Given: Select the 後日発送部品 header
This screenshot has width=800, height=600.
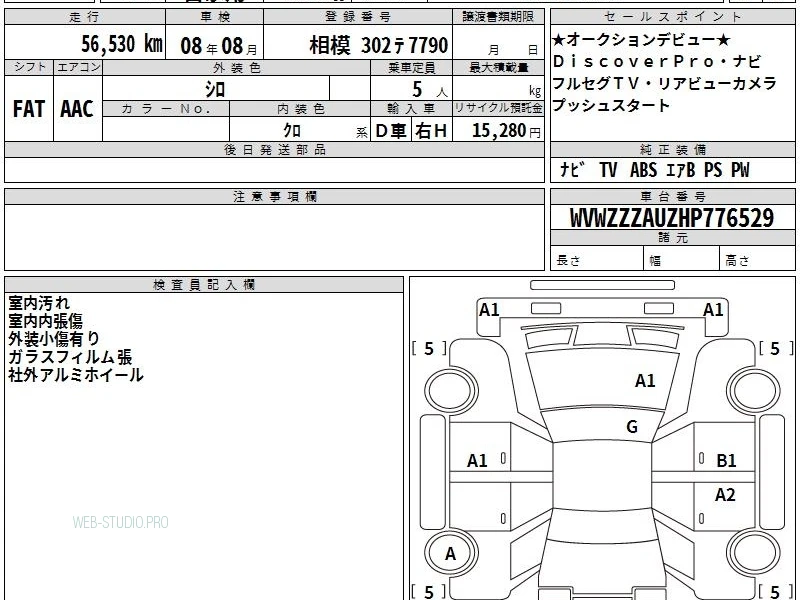Looking at the screenshot, I should coord(274,149).
